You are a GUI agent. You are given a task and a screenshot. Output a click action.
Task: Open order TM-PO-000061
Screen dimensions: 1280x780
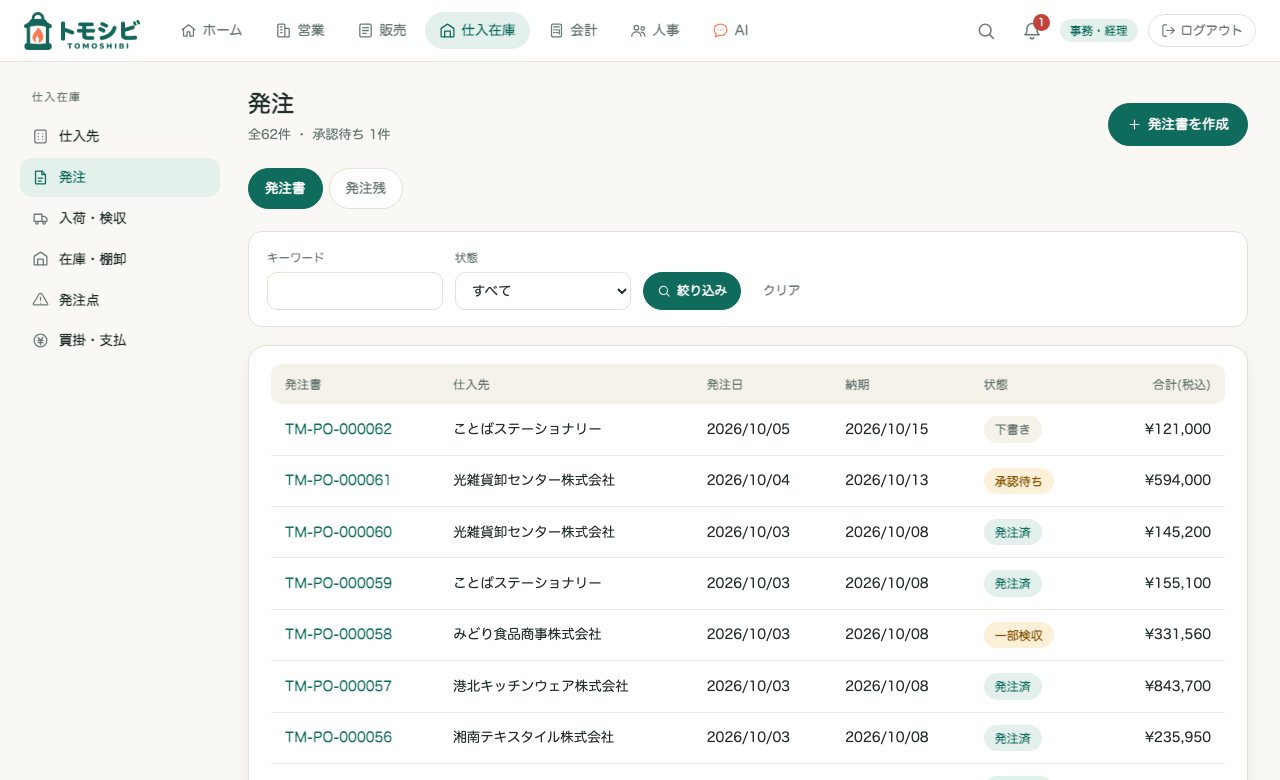pos(338,480)
